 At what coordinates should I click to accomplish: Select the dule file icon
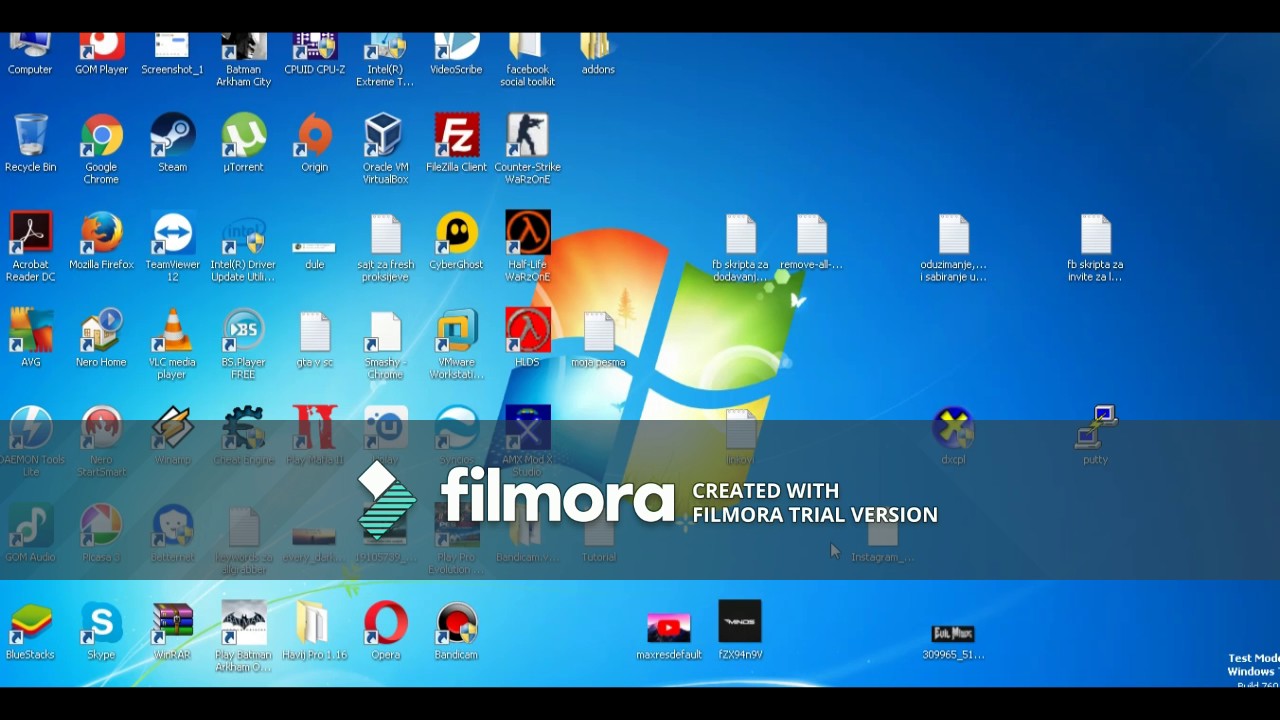pyautogui.click(x=314, y=246)
